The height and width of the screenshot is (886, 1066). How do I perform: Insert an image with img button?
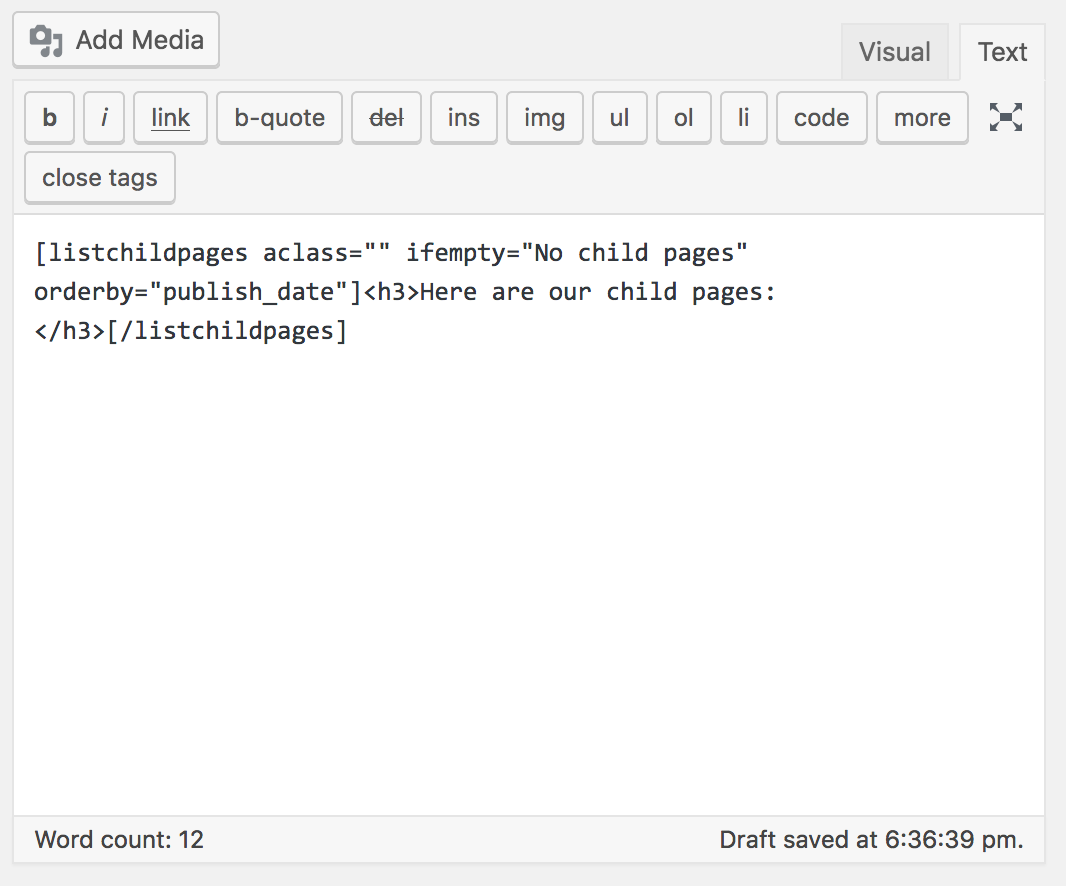[x=544, y=118]
